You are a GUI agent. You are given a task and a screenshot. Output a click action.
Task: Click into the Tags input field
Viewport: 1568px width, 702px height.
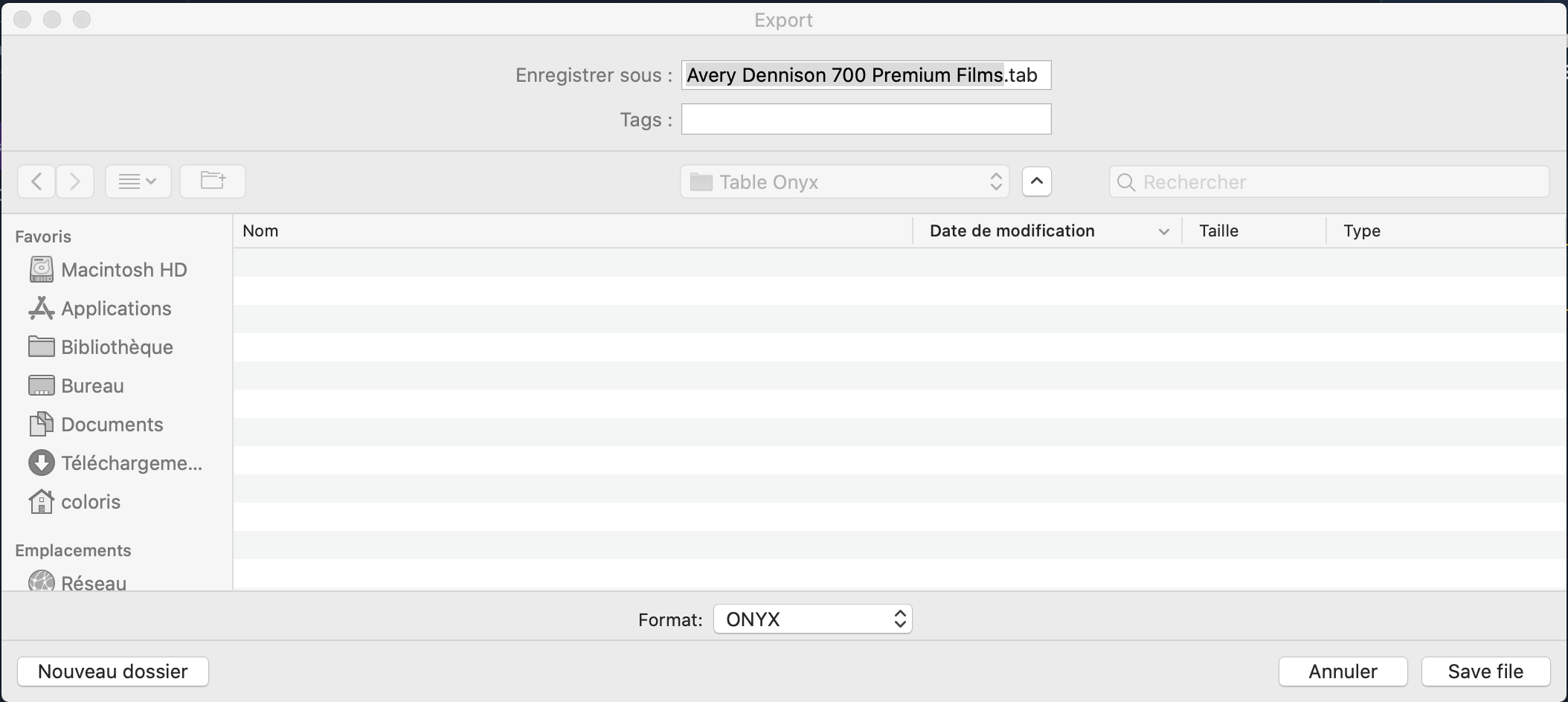[x=867, y=119]
